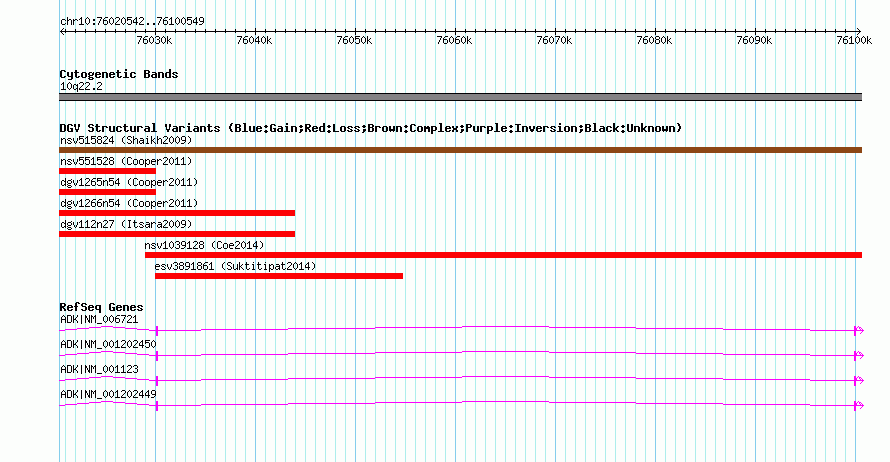Viewport: 890px width, 462px height.
Task: Open variant label esv3891861 (Suktitipat2014)
Action: coord(235,266)
